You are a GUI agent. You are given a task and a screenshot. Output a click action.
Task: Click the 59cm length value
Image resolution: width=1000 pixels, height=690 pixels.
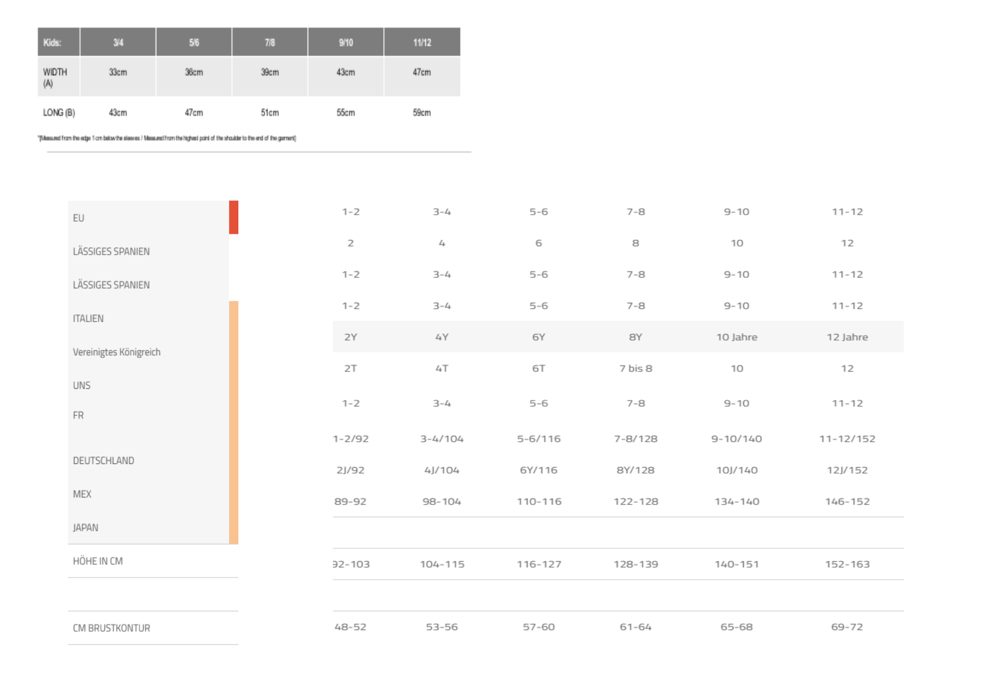click(422, 112)
